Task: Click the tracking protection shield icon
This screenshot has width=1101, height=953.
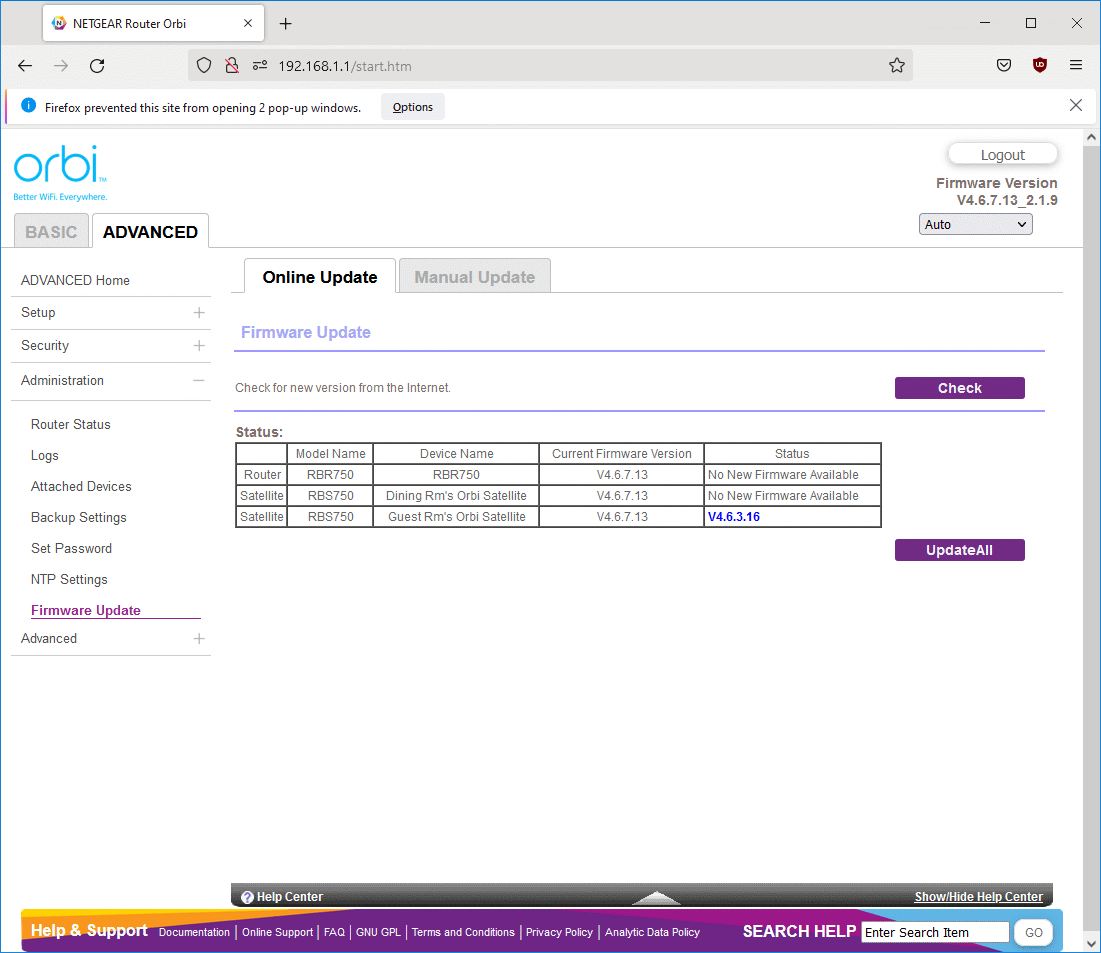Action: 204,66
